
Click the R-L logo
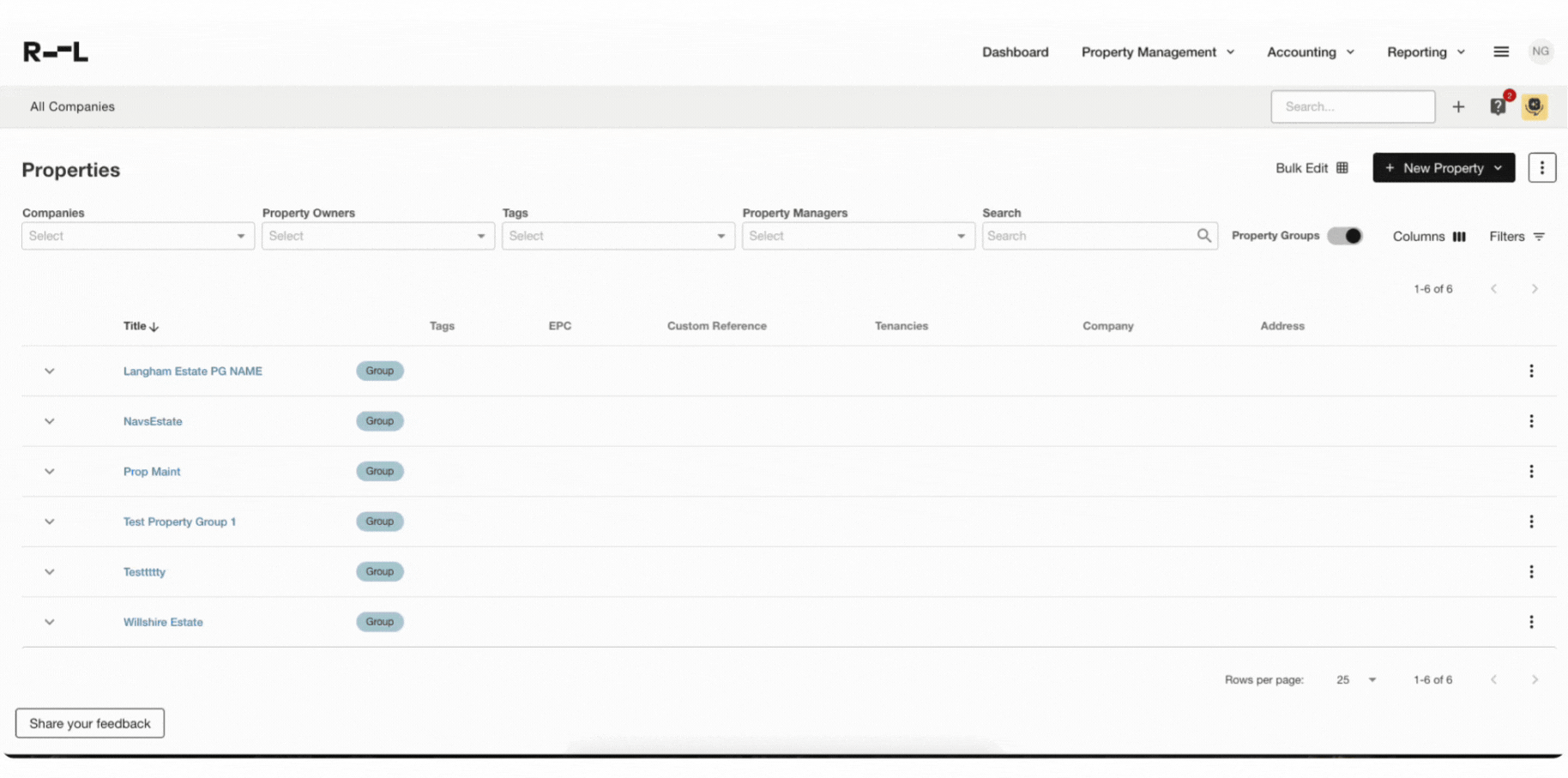pyautogui.click(x=56, y=52)
